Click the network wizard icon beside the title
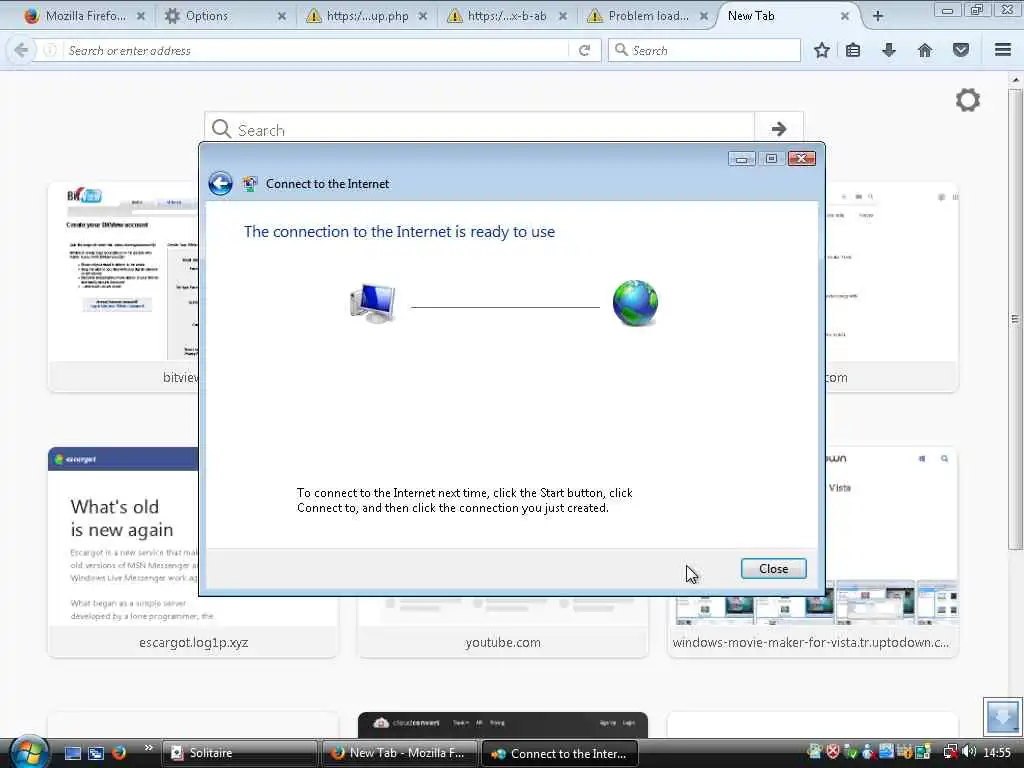Image resolution: width=1024 pixels, height=768 pixels. click(x=249, y=184)
